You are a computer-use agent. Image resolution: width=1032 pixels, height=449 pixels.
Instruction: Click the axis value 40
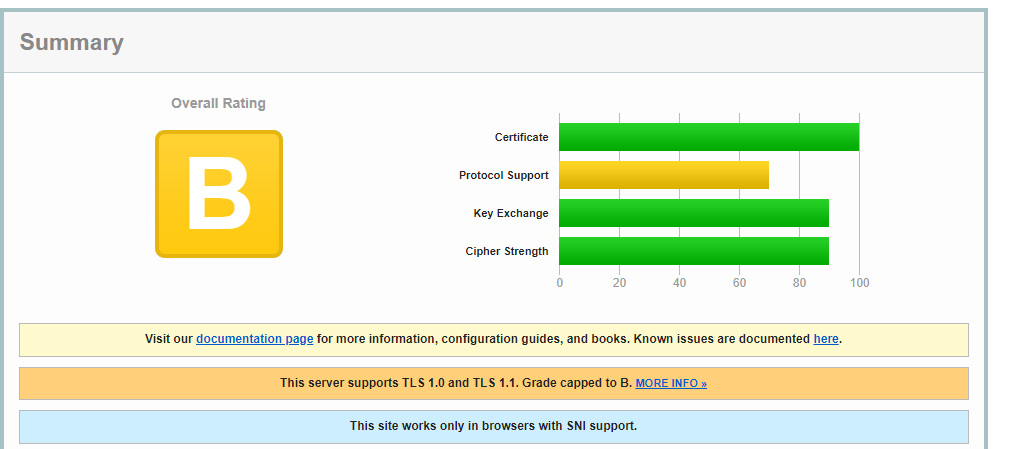point(679,283)
